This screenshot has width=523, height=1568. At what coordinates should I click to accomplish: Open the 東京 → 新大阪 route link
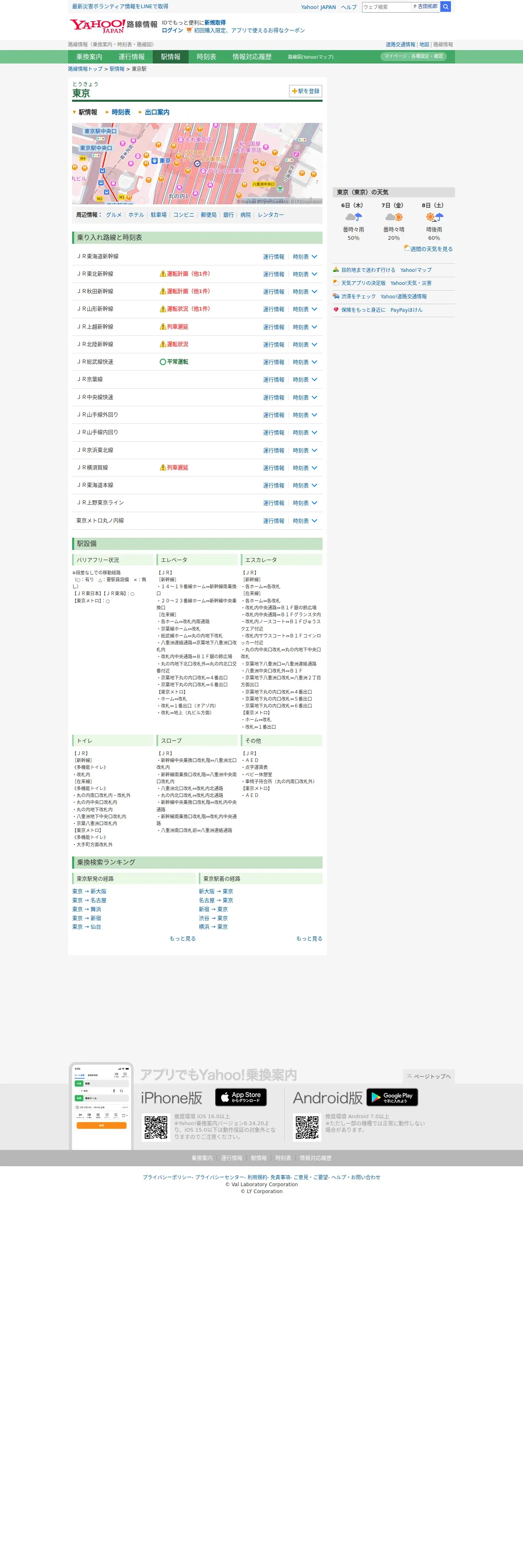(x=89, y=891)
